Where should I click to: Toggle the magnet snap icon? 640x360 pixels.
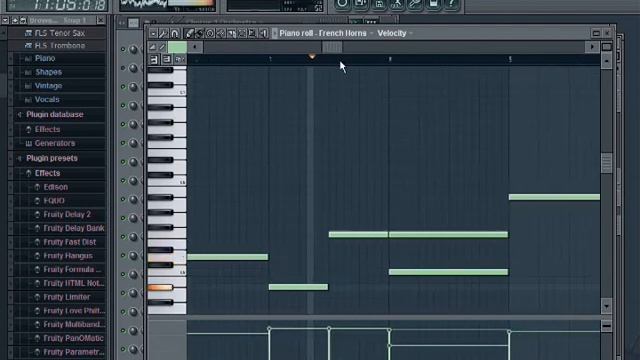(x=175, y=33)
